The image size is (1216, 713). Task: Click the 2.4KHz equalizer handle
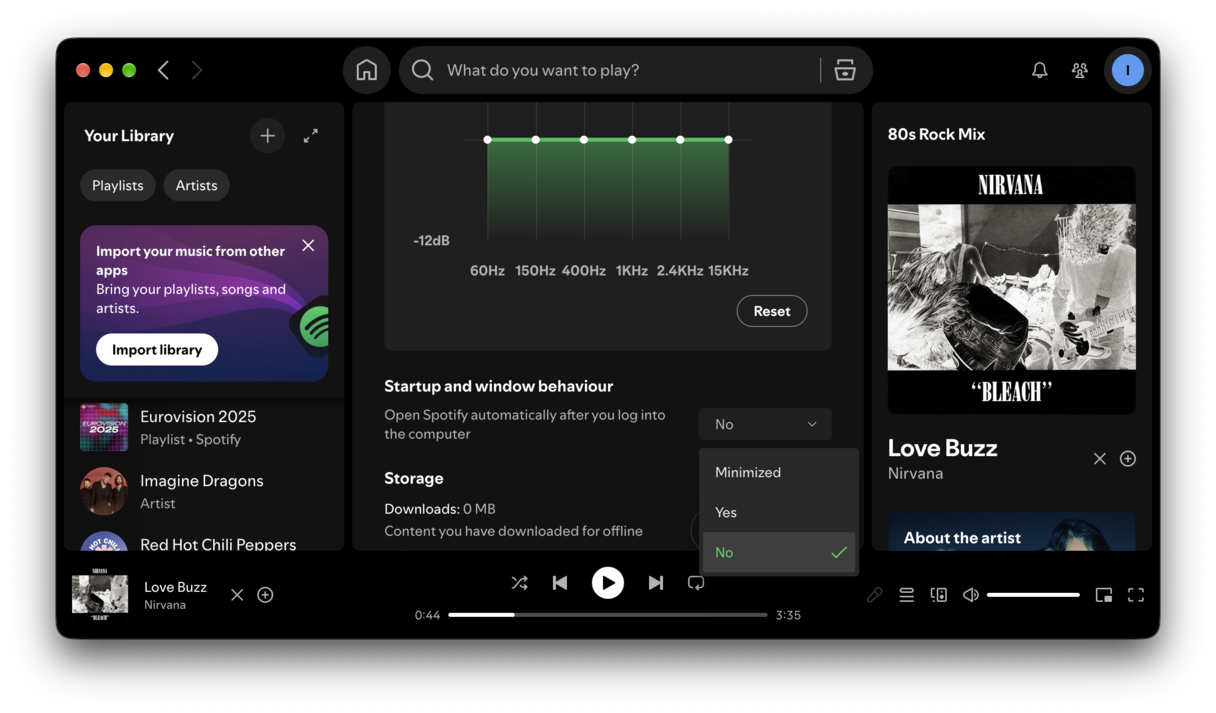click(x=680, y=140)
